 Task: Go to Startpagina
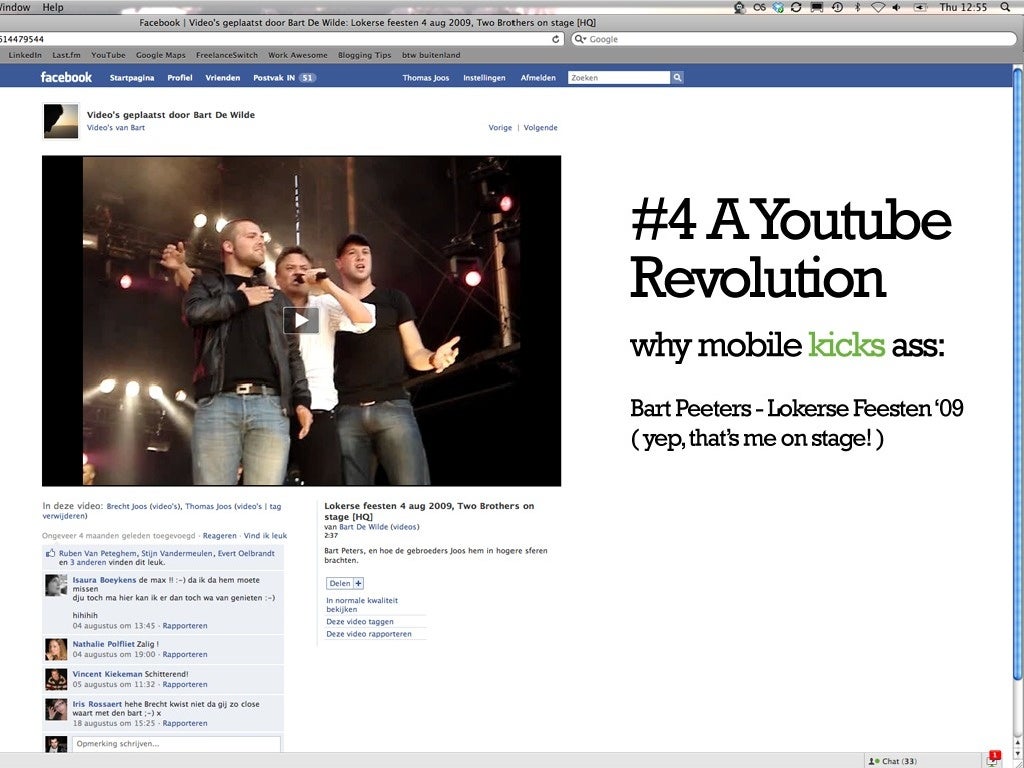[132, 78]
